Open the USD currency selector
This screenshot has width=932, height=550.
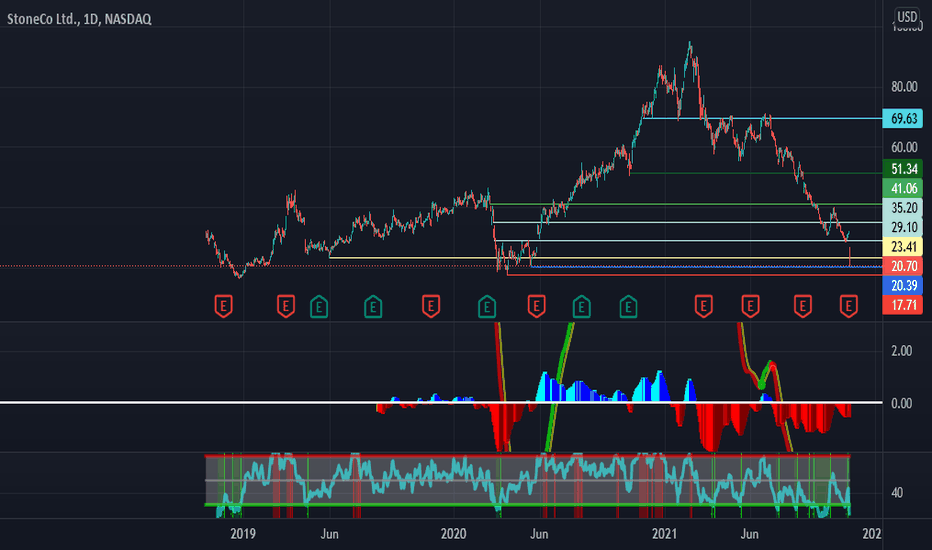click(907, 17)
